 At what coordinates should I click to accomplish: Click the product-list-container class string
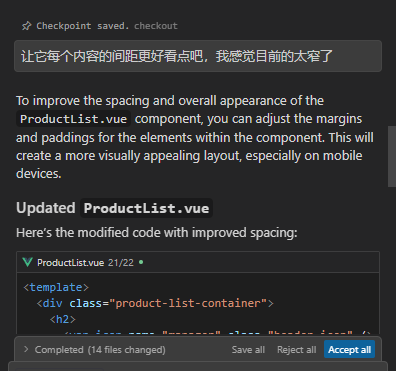(188, 303)
